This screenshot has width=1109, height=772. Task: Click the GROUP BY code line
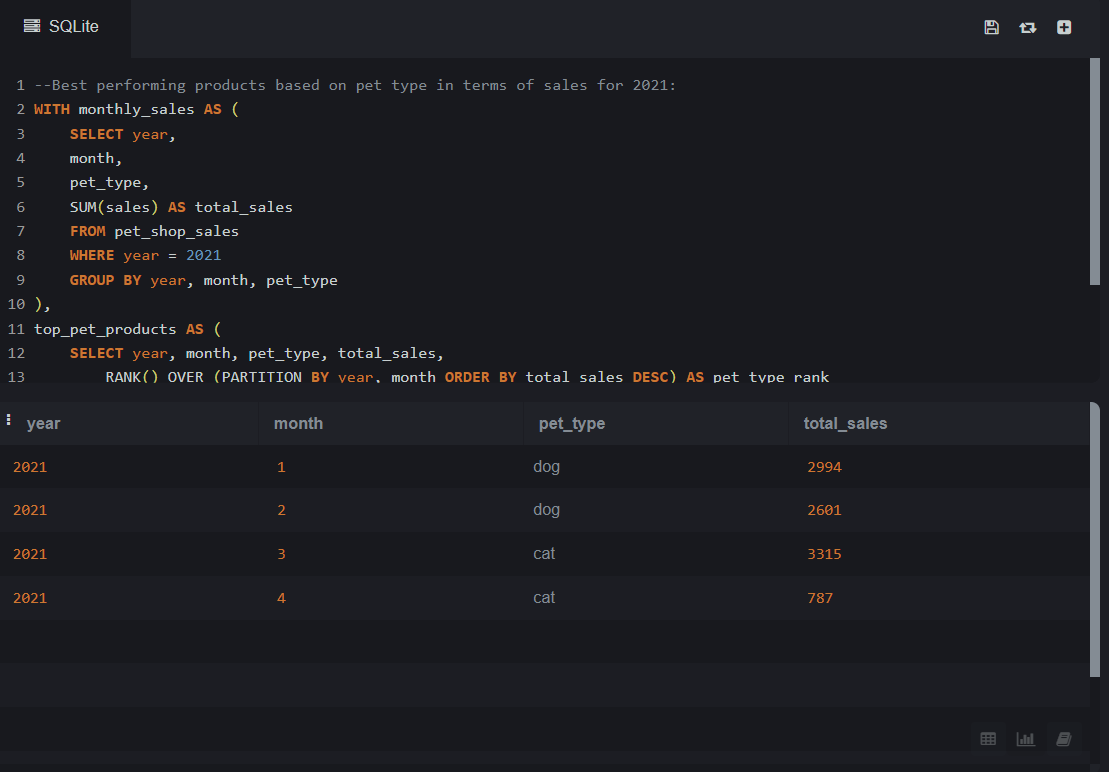(204, 280)
